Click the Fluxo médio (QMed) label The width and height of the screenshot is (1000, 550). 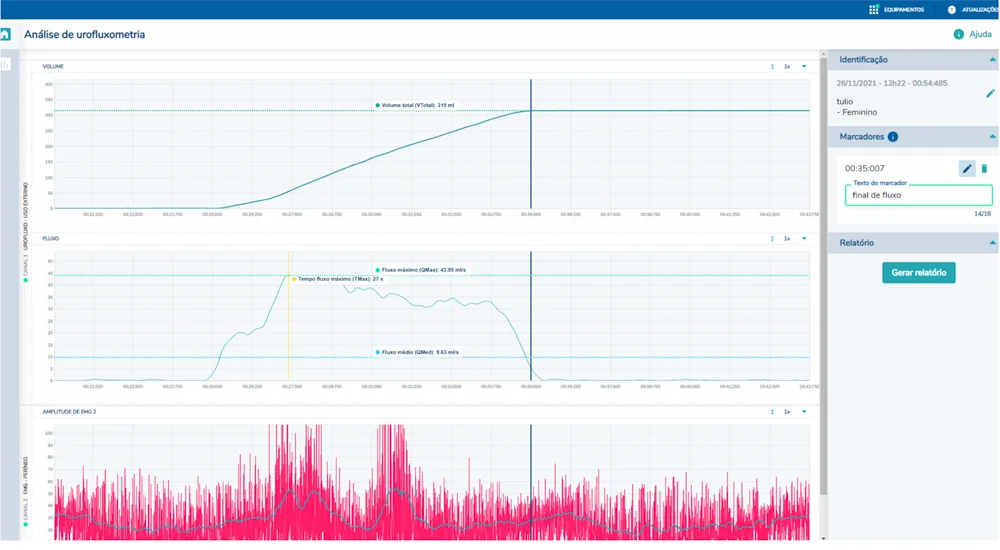pos(417,352)
